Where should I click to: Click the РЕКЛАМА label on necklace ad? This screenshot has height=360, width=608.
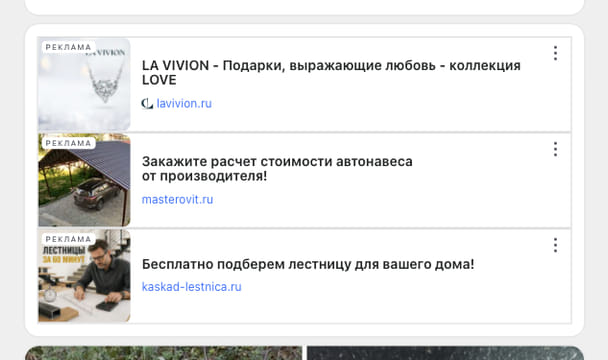click(68, 47)
